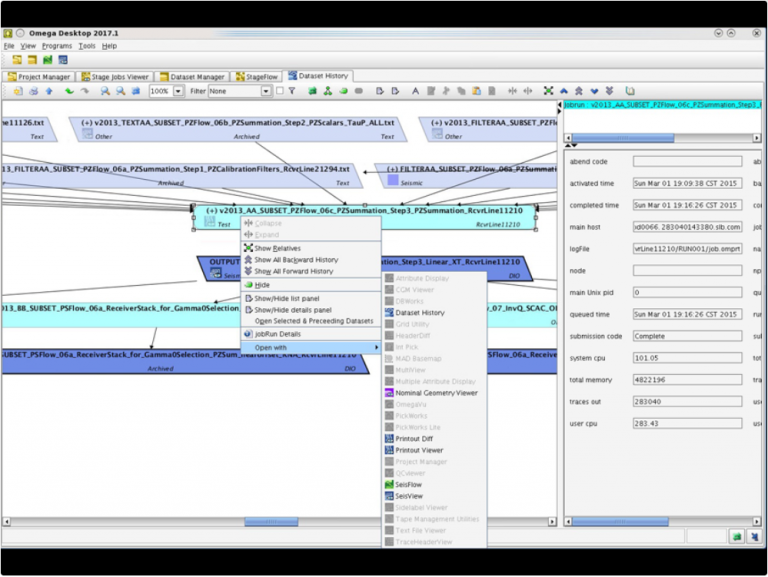Click the Printout Viewer icon in submenu
Viewport: 768px width, 577px height.
(389, 451)
